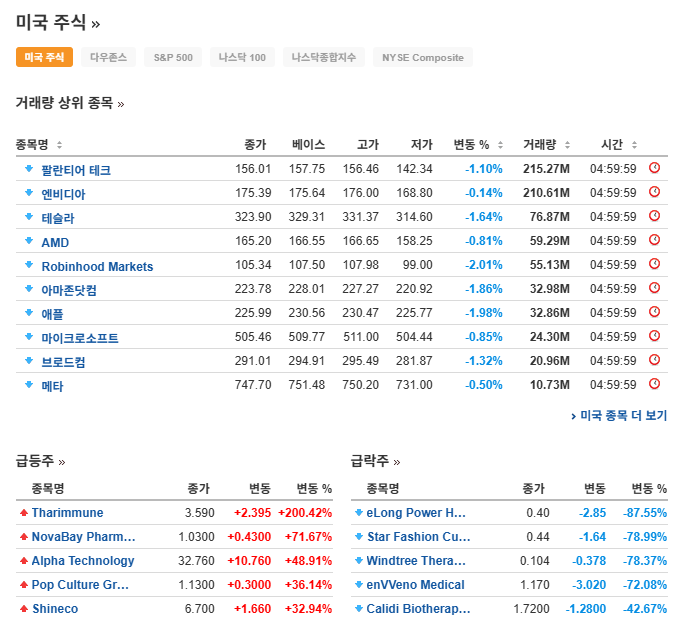Open the 팔란티어 테크 stock link
The width and height of the screenshot is (681, 633).
pos(76,170)
